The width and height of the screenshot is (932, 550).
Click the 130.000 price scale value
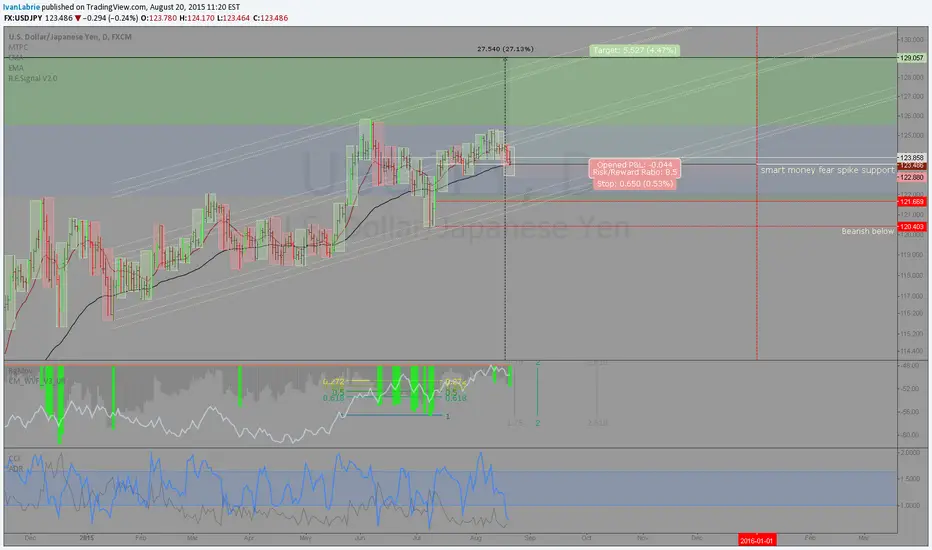point(912,39)
